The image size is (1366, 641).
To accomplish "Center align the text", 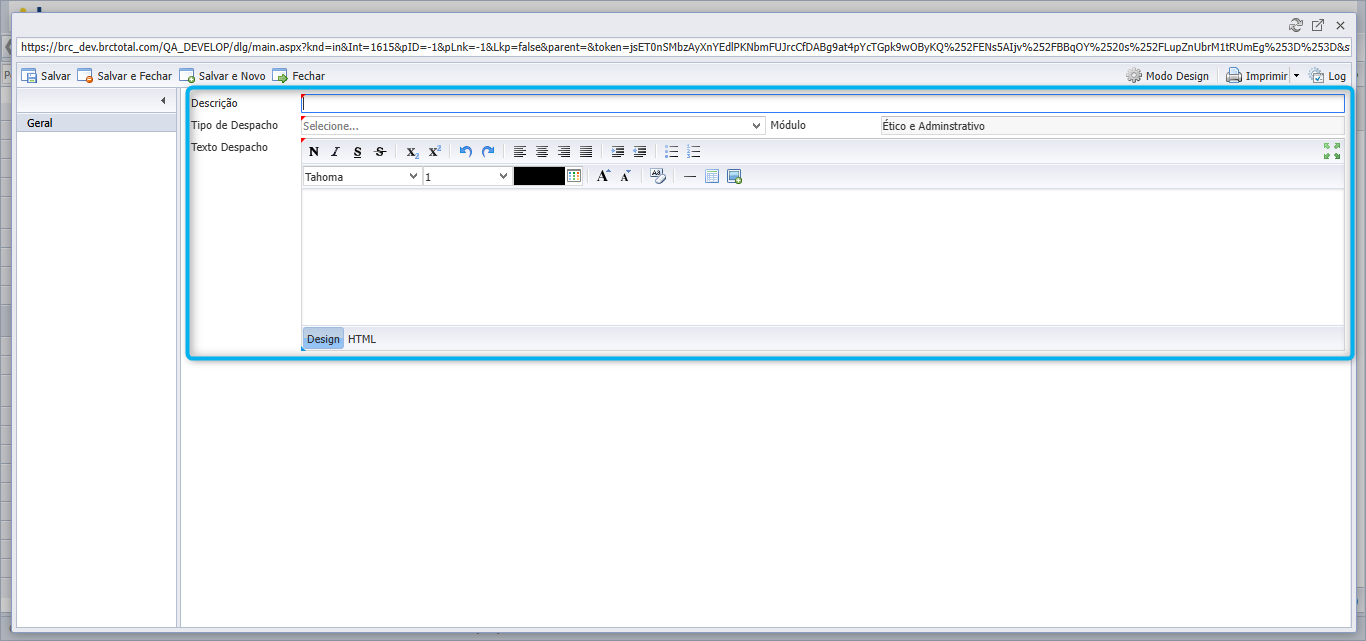I will point(542,152).
